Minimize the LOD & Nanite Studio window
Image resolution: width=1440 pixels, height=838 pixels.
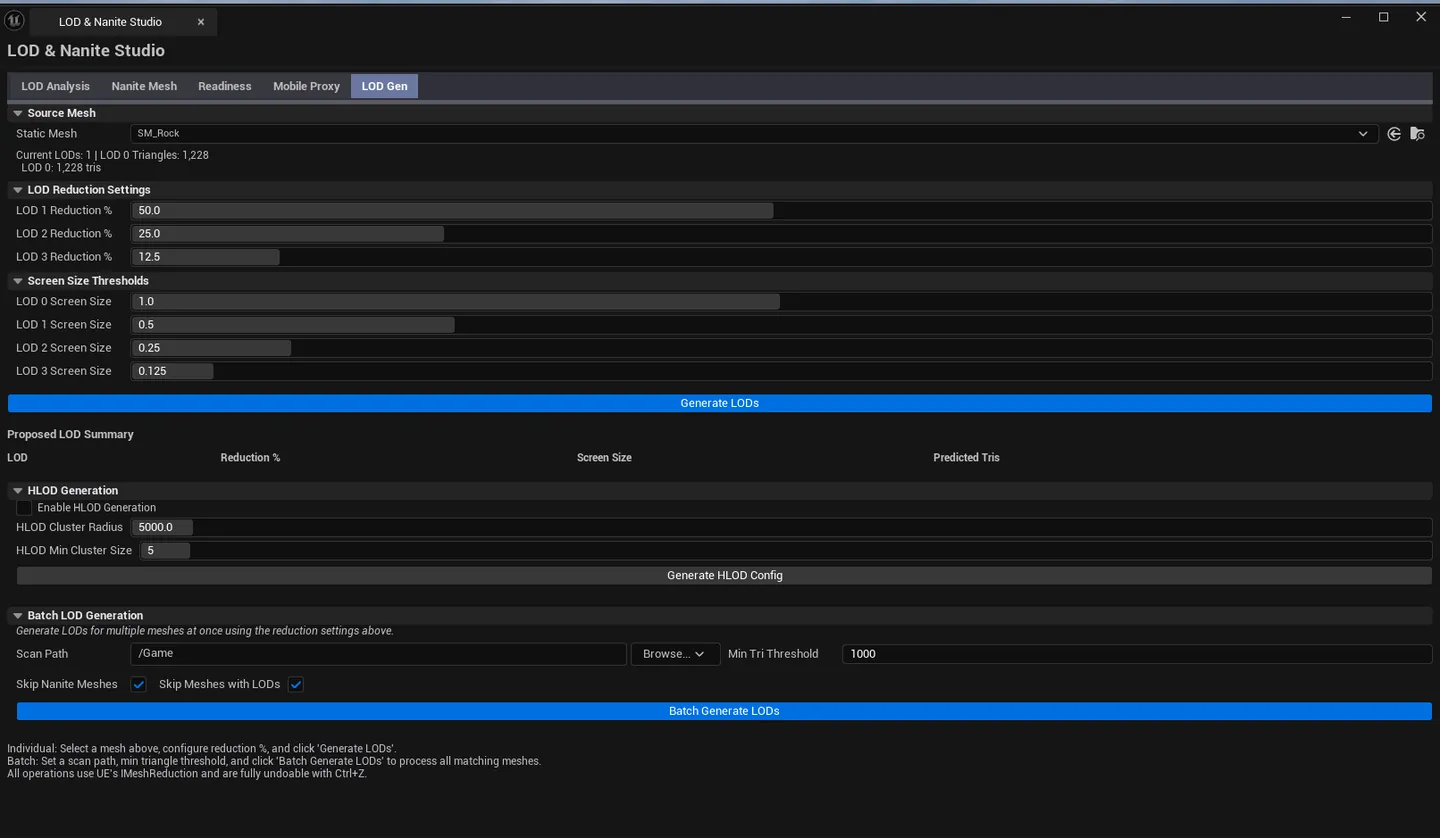coord(1346,17)
